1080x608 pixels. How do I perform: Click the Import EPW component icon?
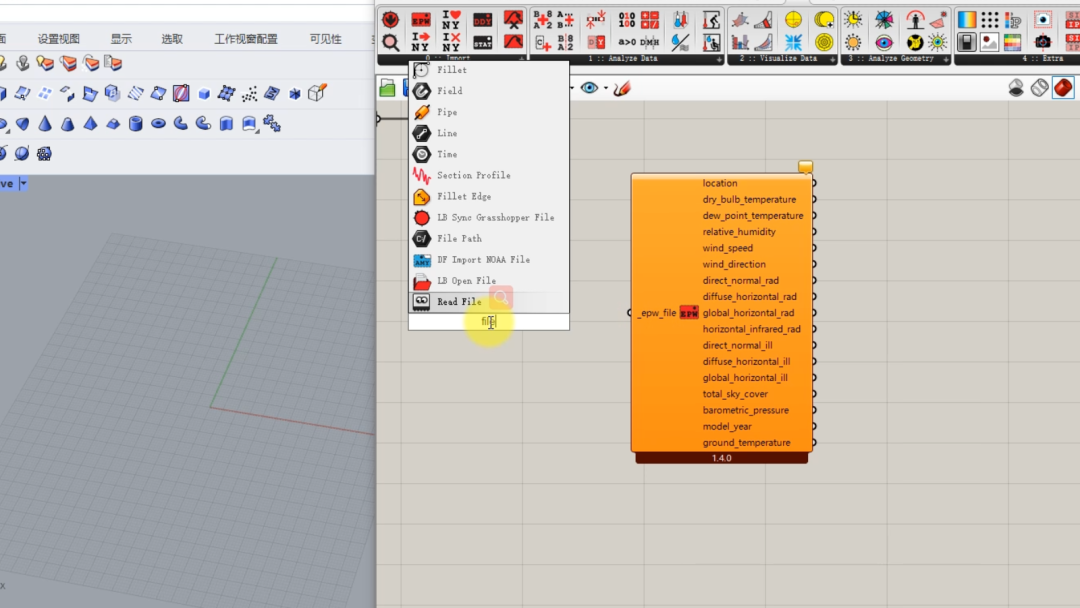click(420, 19)
